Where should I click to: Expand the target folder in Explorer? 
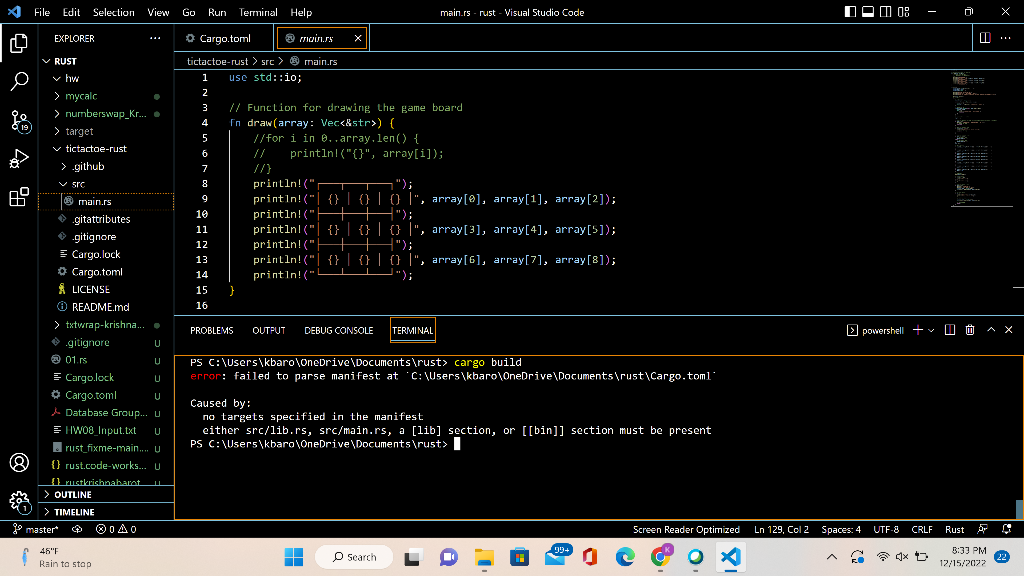pyautogui.click(x=78, y=130)
